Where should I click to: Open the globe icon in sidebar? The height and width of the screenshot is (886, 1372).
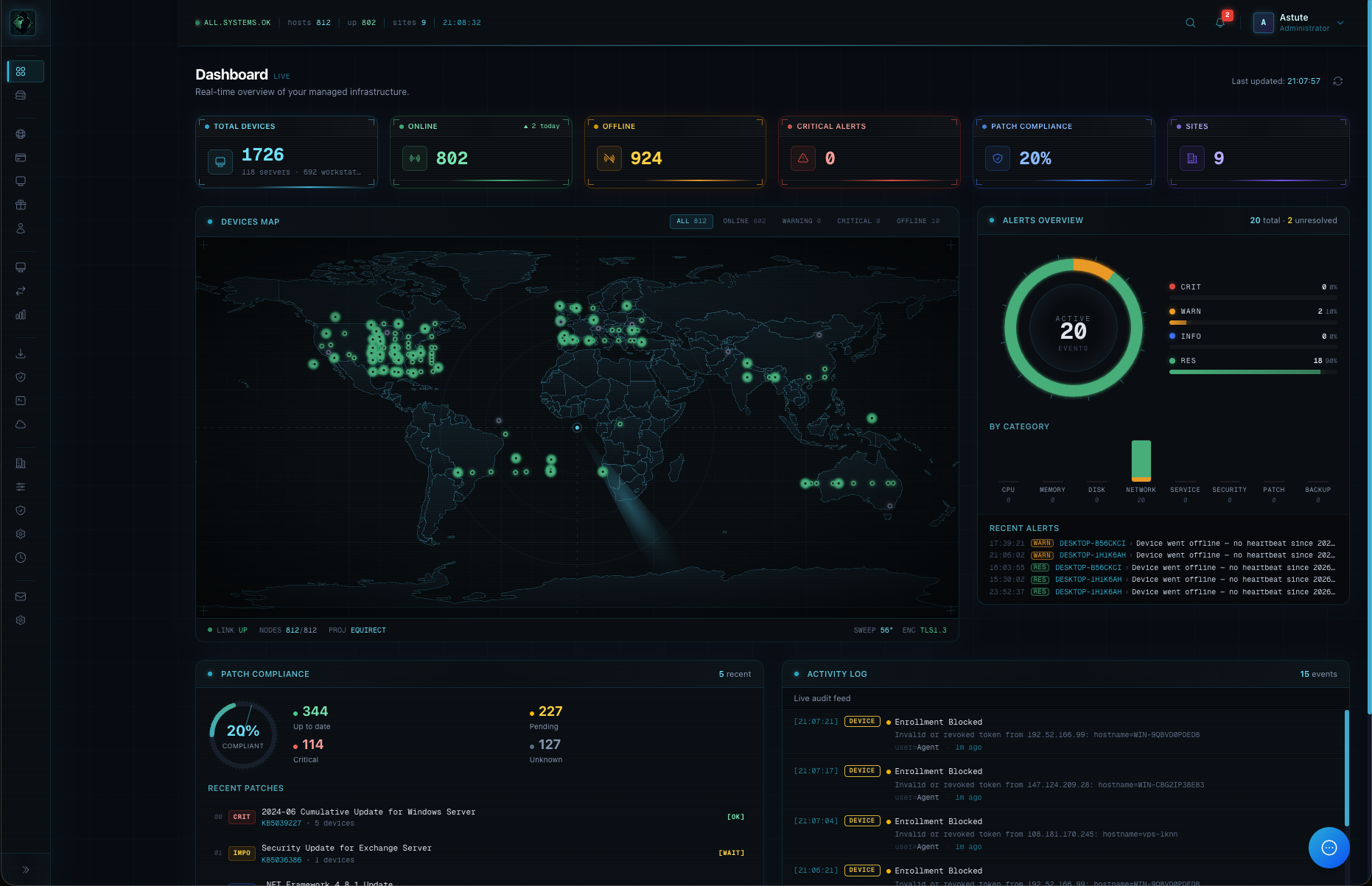pos(21,134)
